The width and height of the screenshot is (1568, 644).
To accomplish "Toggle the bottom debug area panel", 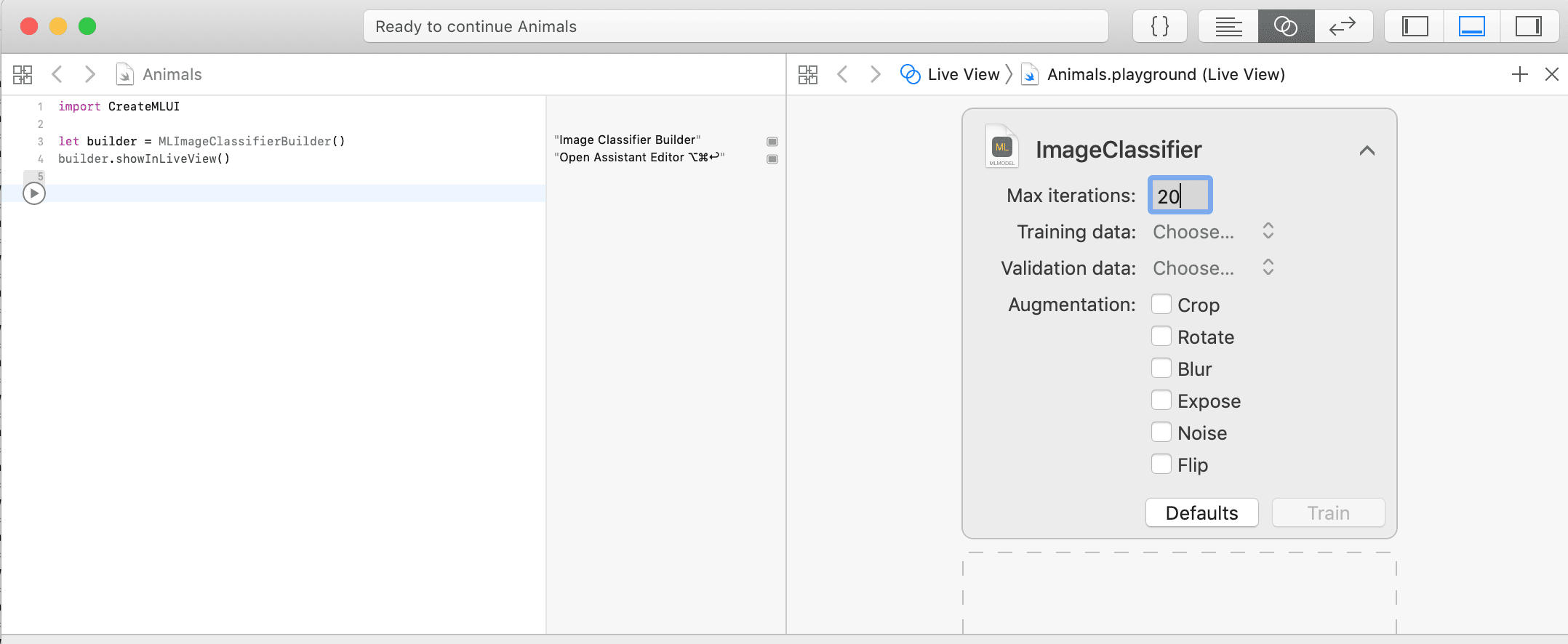I will pyautogui.click(x=1472, y=27).
